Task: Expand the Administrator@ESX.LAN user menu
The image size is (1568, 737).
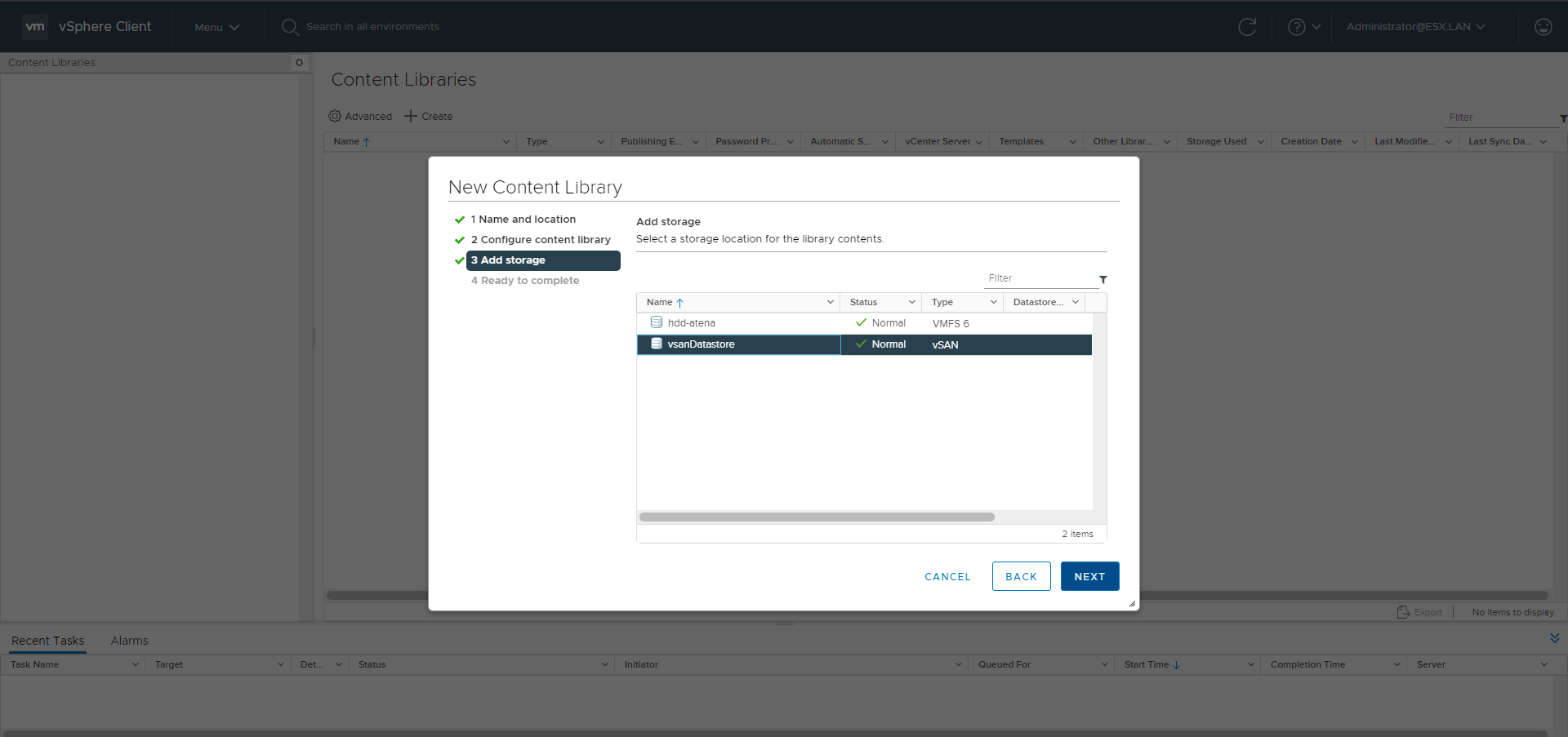Action: (1415, 27)
